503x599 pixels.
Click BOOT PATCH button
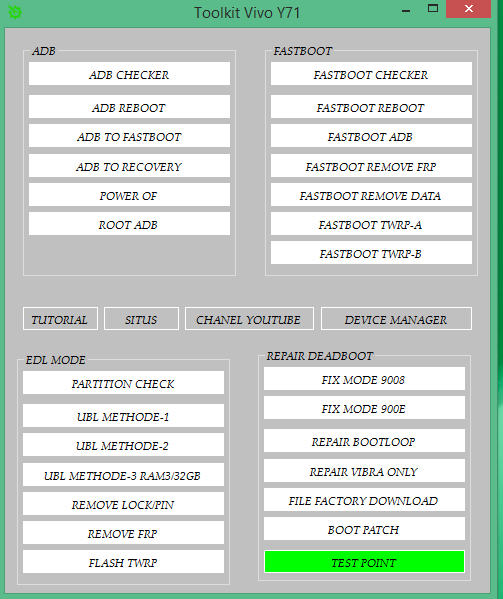tap(364, 529)
